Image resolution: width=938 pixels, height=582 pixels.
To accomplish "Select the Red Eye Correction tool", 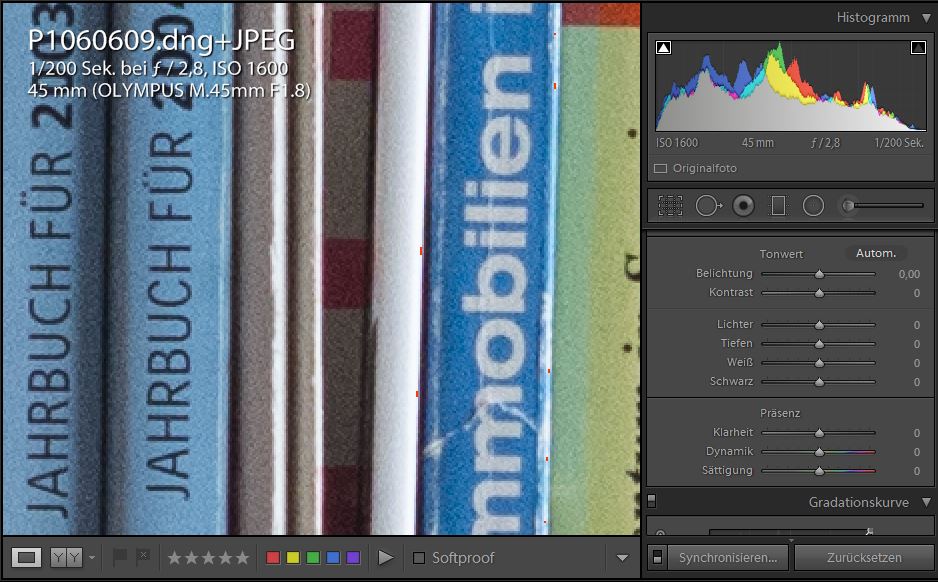I will (x=744, y=206).
